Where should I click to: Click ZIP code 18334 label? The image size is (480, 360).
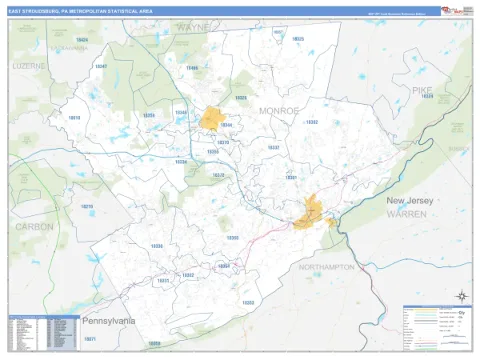tap(181, 162)
